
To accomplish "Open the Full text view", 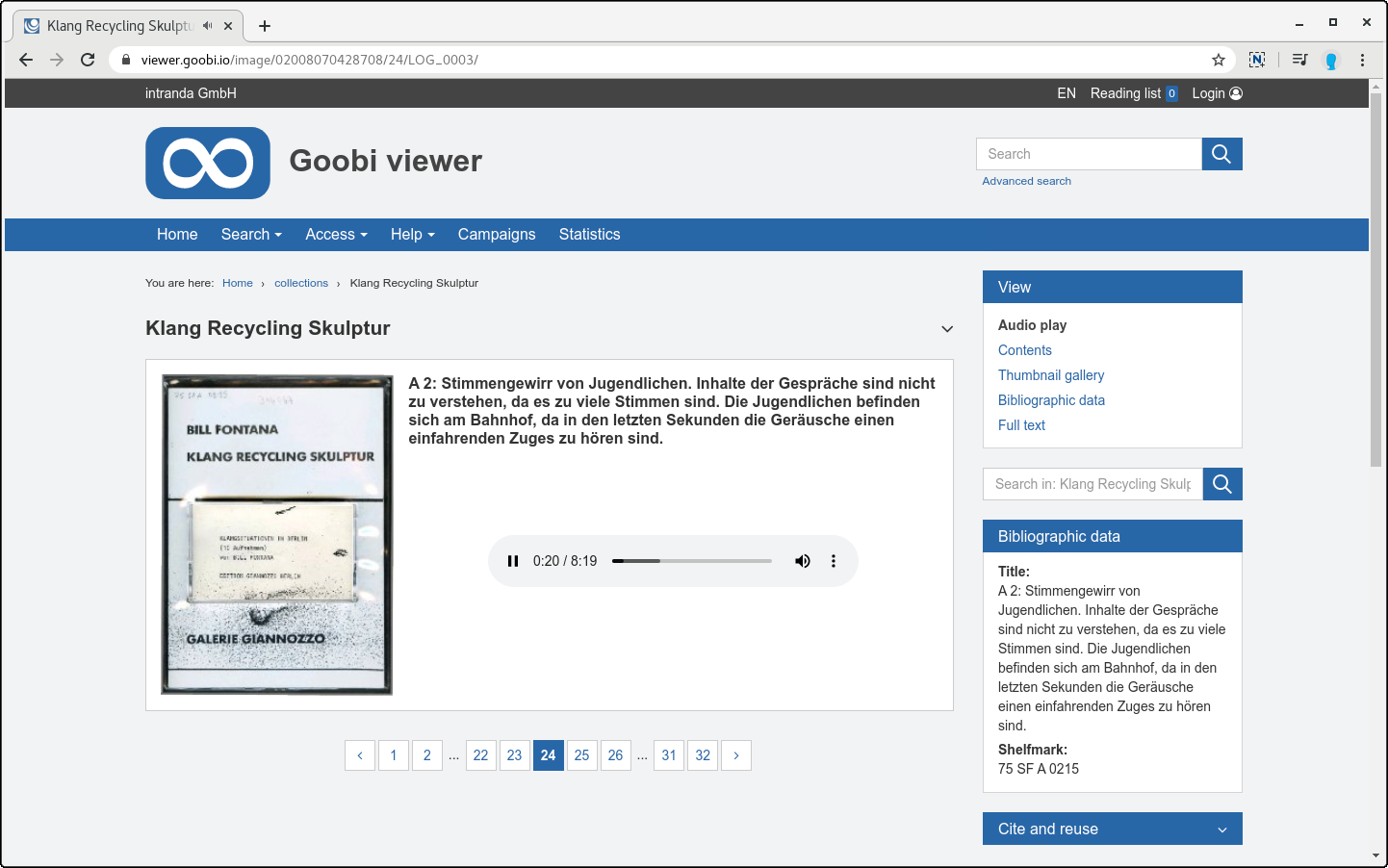I will [x=1021, y=425].
